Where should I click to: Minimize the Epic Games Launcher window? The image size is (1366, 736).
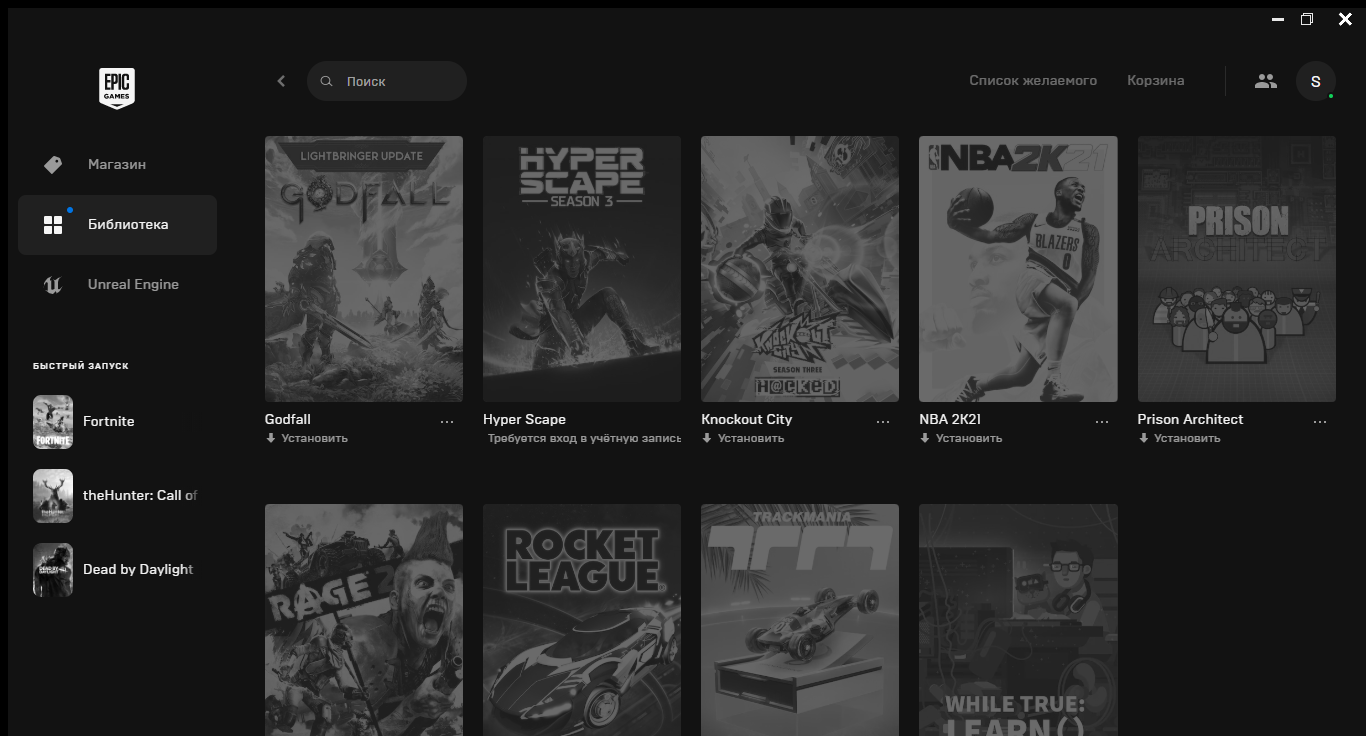(x=1277, y=19)
